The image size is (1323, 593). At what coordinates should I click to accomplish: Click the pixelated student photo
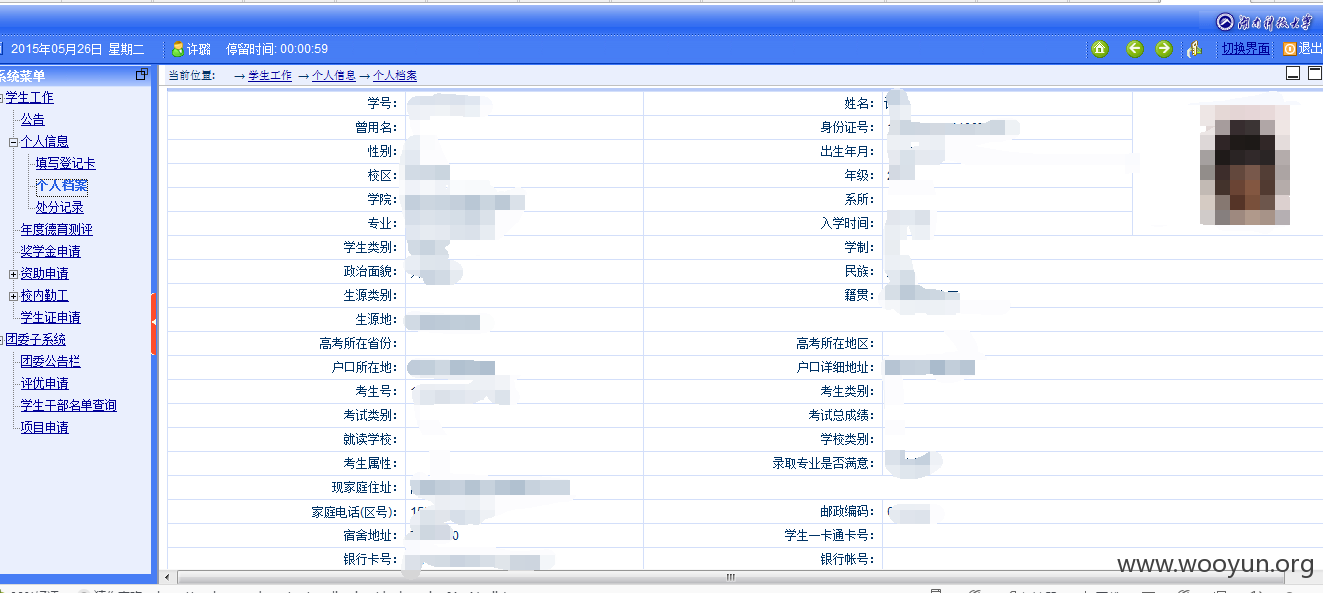click(1245, 164)
